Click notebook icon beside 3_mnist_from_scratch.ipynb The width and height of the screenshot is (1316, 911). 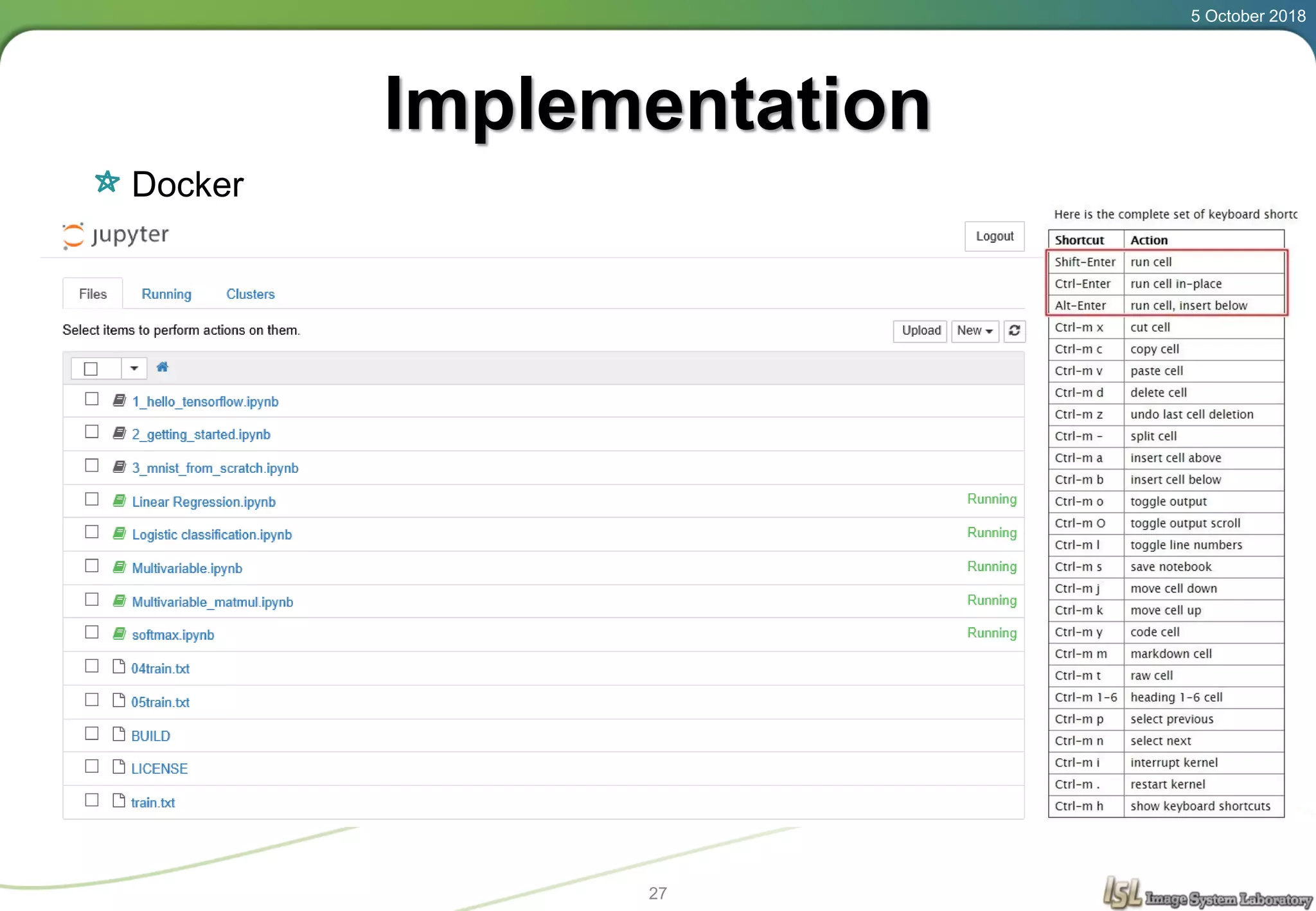119,466
